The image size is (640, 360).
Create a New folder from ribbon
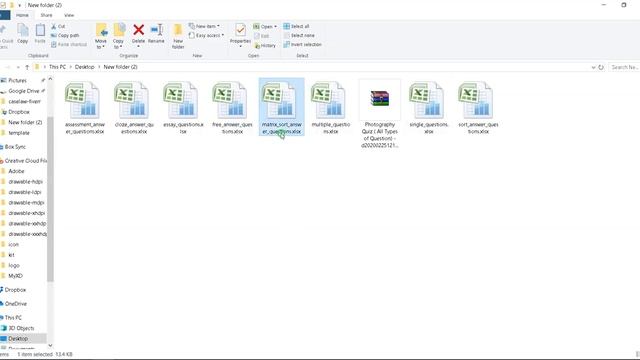click(x=178, y=36)
